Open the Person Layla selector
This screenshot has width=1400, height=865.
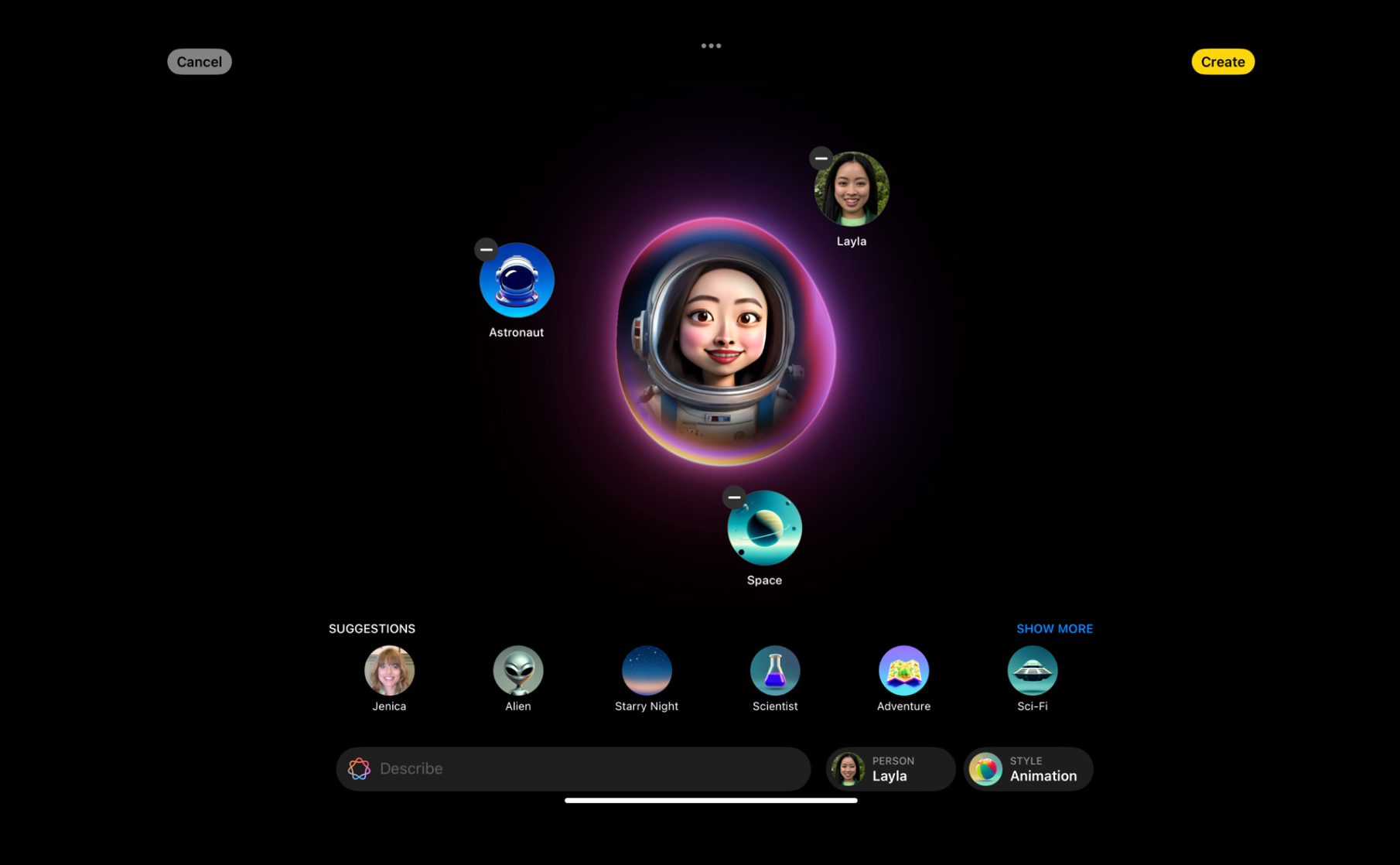click(x=890, y=768)
